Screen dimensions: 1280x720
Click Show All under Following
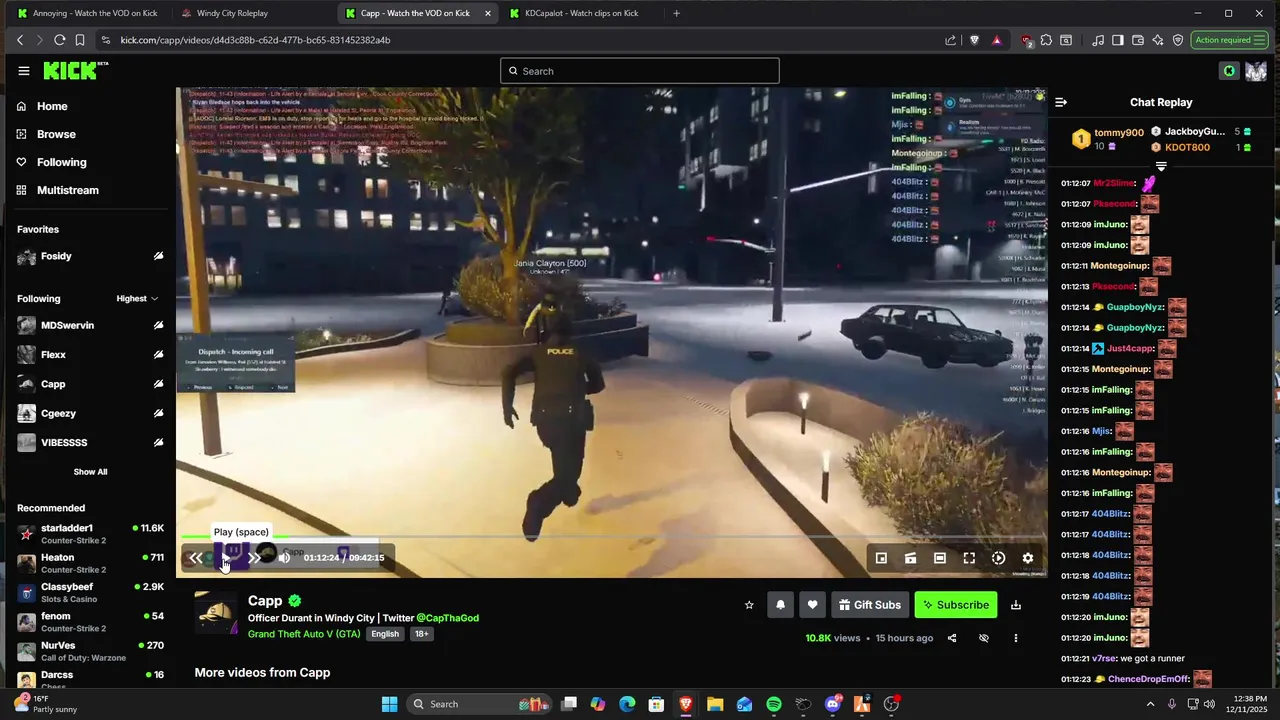pyautogui.click(x=90, y=472)
